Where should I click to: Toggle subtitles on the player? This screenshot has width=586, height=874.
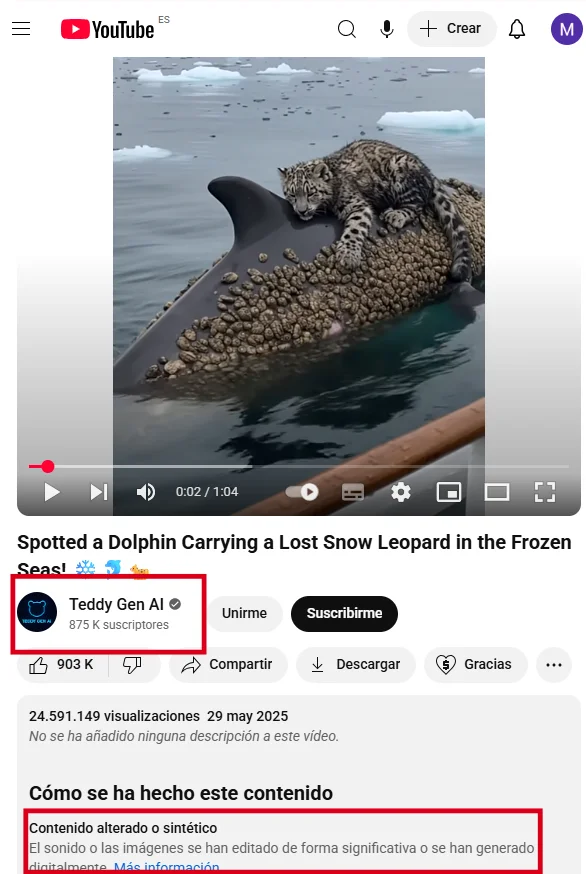pos(353,492)
